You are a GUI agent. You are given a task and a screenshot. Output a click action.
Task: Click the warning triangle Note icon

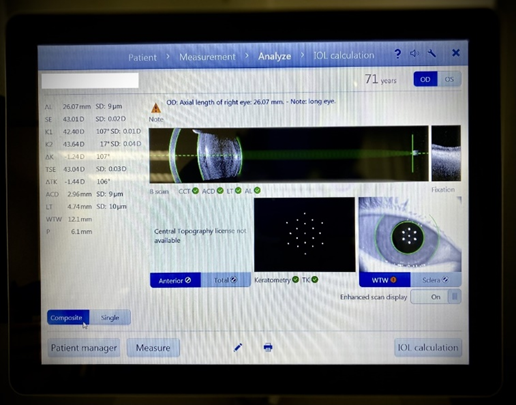pyautogui.click(x=156, y=108)
